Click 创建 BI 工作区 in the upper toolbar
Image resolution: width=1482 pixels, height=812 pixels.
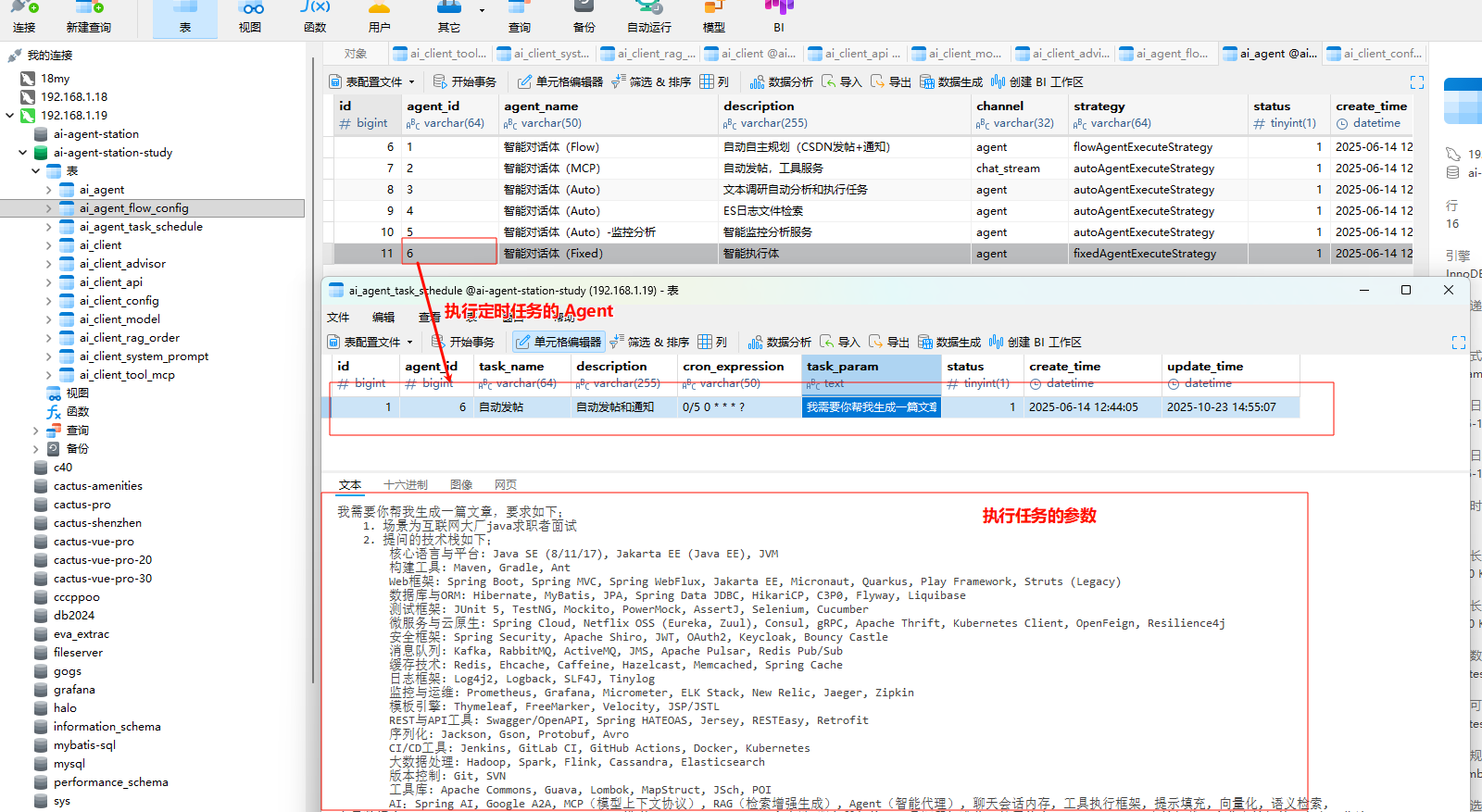coord(1036,82)
